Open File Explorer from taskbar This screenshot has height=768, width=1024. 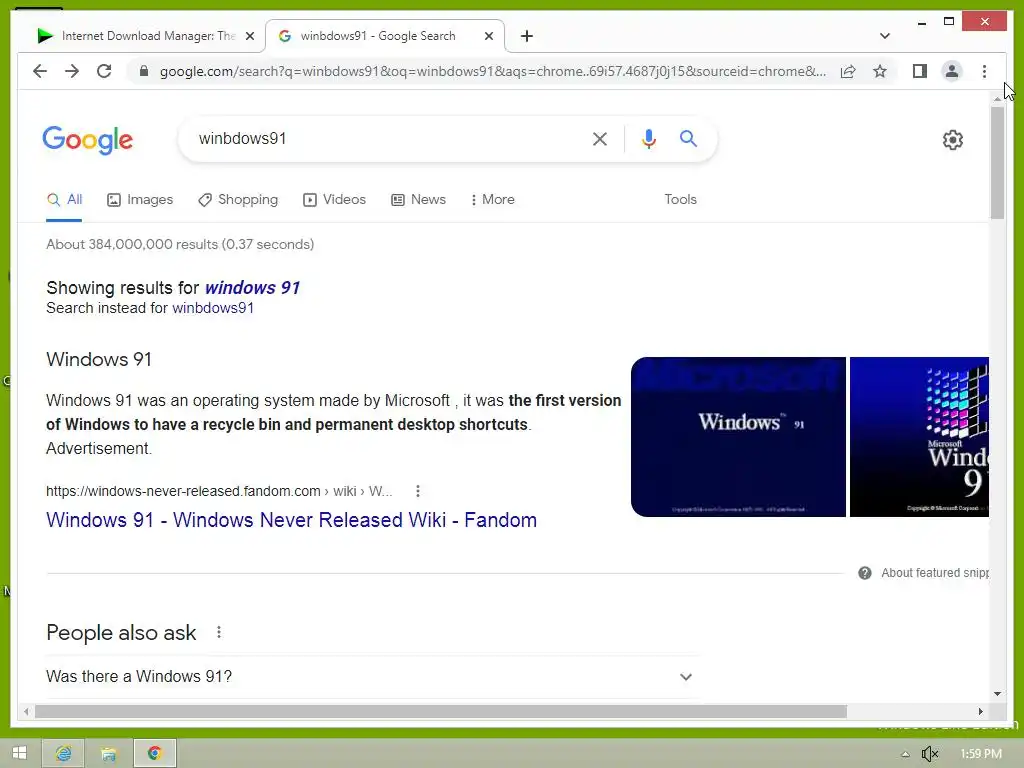tap(108, 753)
